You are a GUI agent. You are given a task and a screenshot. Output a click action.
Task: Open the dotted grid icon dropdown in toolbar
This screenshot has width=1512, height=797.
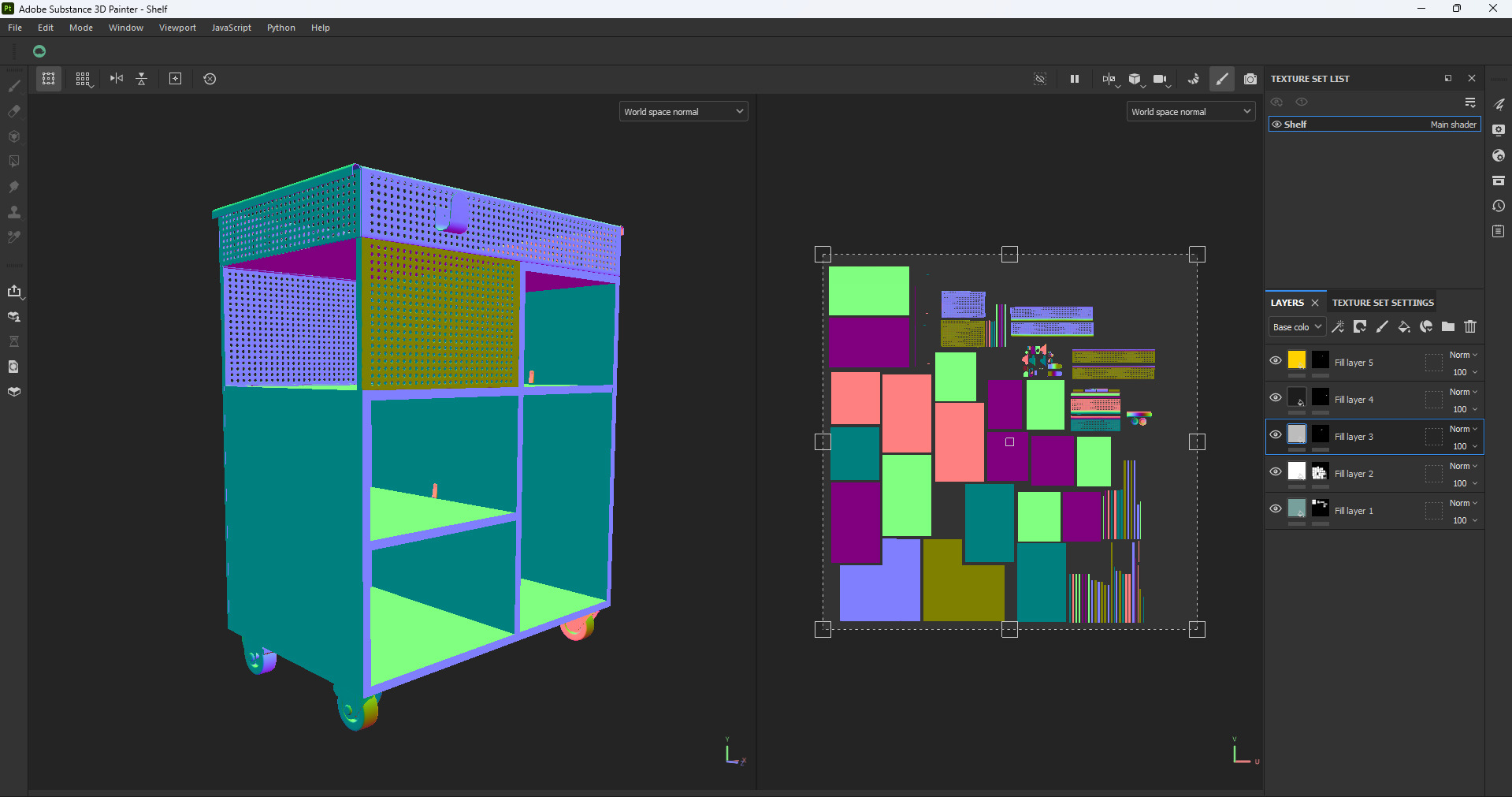point(84,79)
